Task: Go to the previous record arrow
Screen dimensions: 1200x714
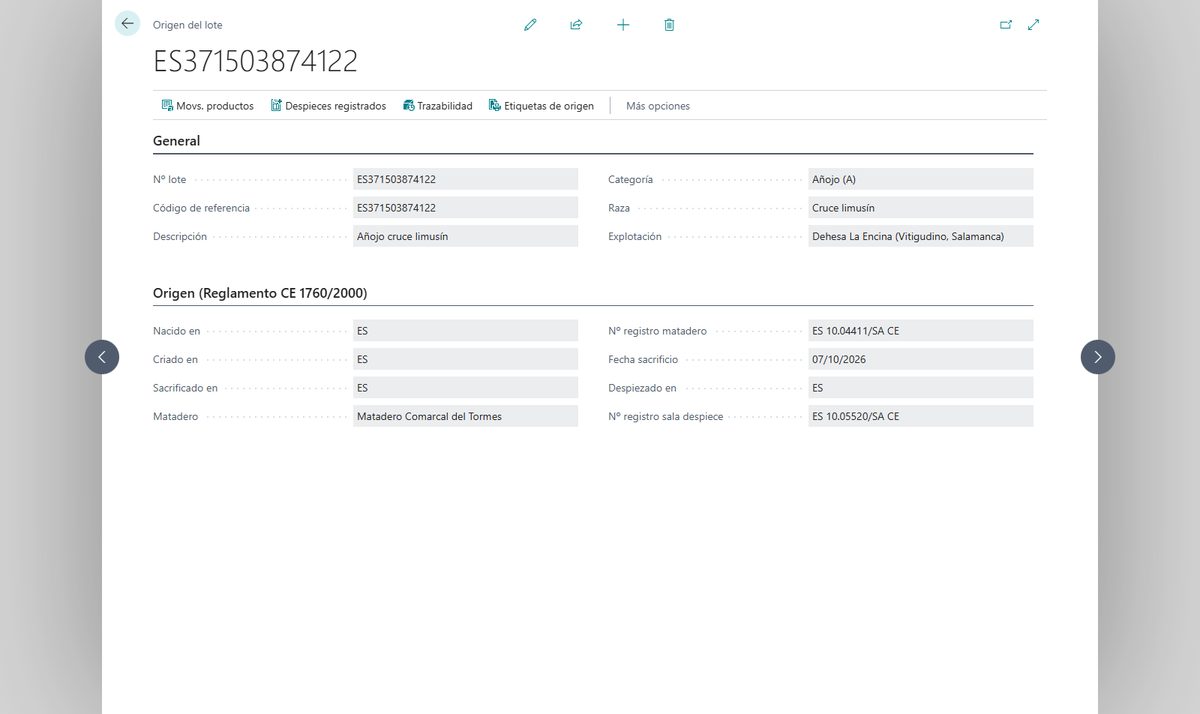Action: coord(102,357)
